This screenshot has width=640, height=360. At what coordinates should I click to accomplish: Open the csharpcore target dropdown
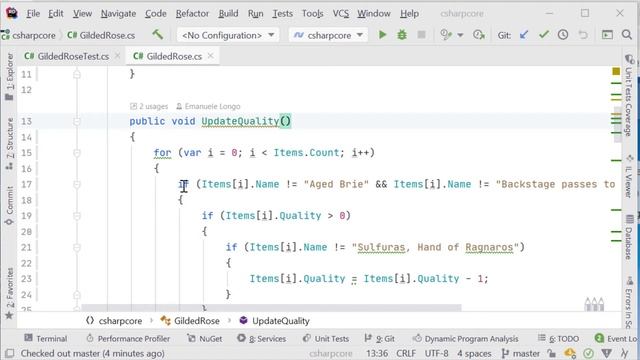point(328,35)
